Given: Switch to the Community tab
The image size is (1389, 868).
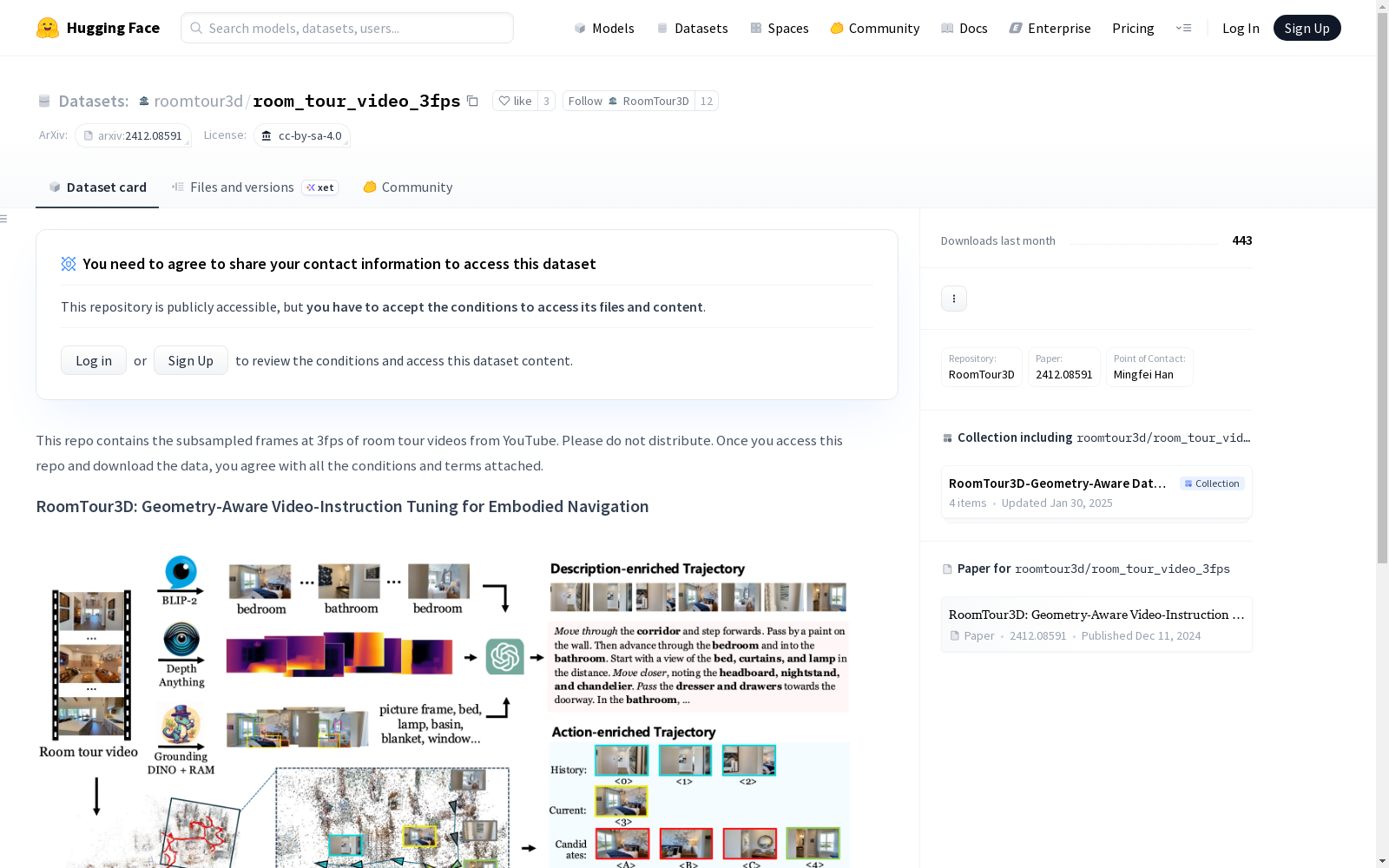Looking at the screenshot, I should [x=408, y=187].
